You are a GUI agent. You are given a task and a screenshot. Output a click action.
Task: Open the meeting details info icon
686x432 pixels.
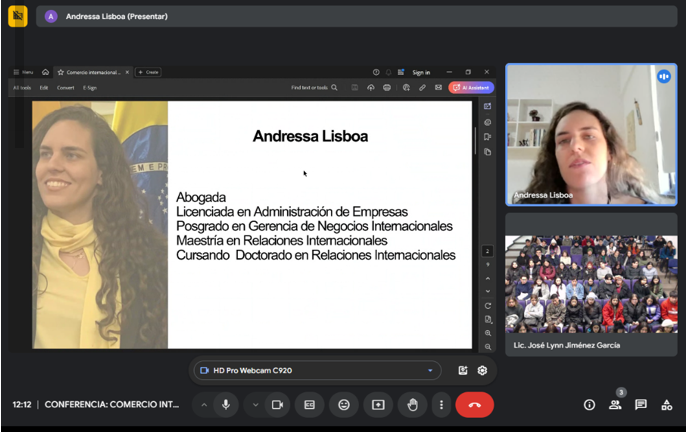click(589, 405)
